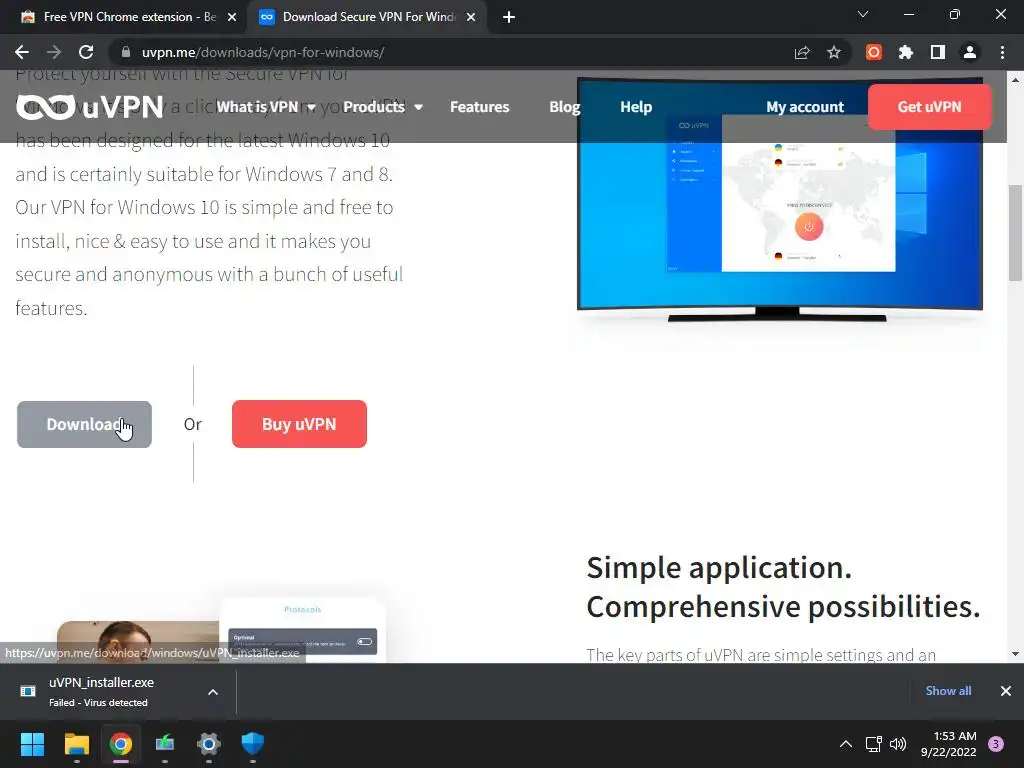Click the padlock site info icon

126,52
